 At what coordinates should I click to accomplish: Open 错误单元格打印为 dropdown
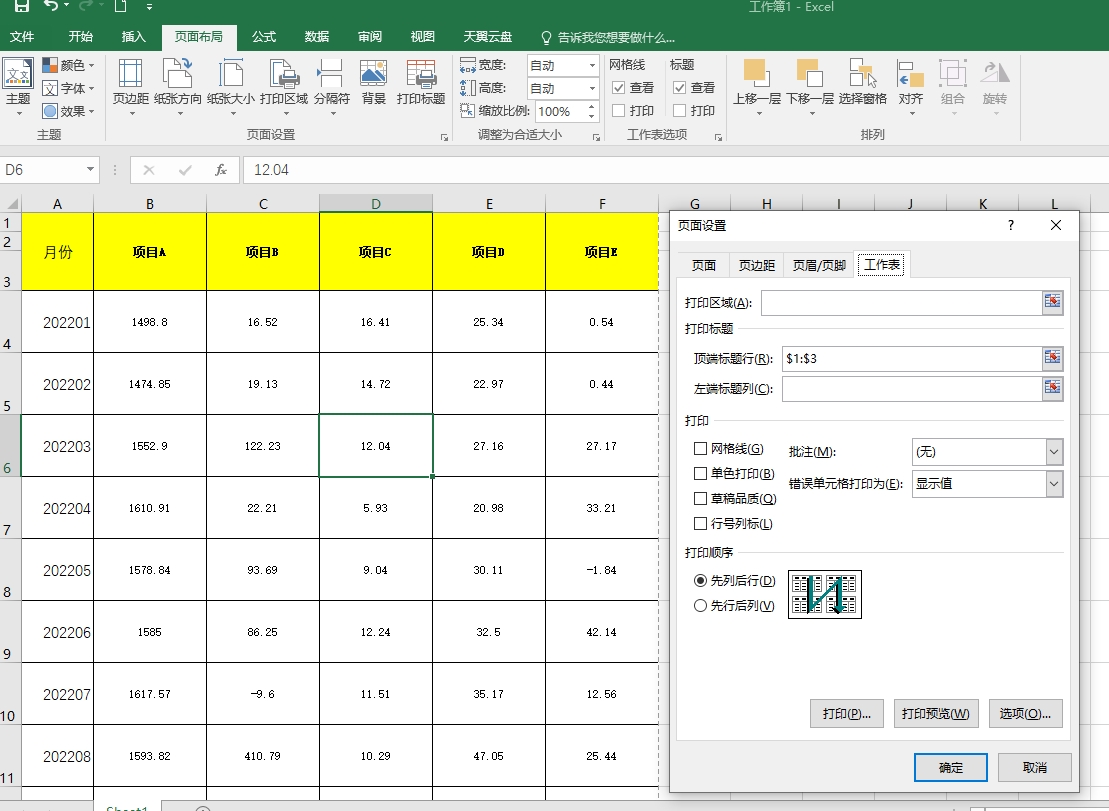coord(1054,484)
